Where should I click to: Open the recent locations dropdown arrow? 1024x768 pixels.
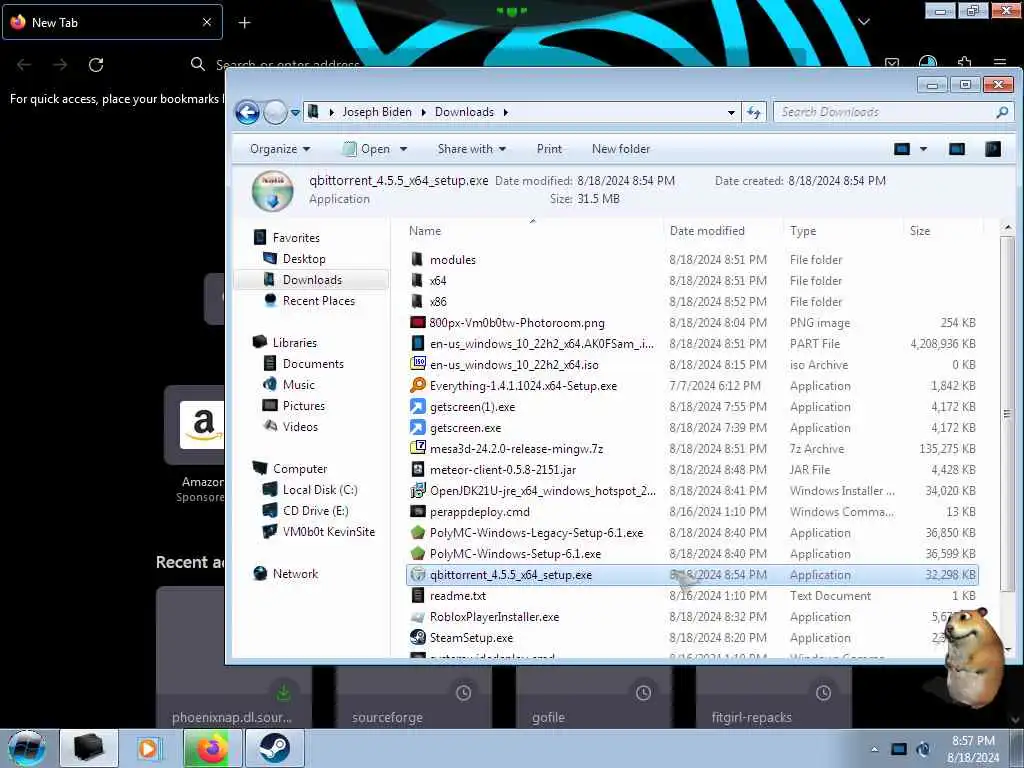coord(295,112)
